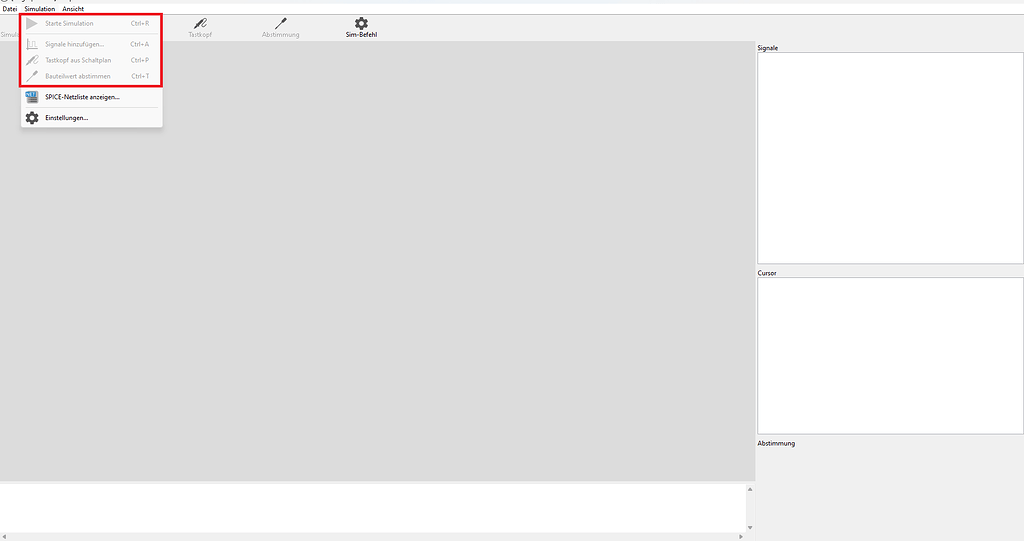Screen dimensions: 1024x541
Task: Focus the console output text area
Action: pos(370,507)
